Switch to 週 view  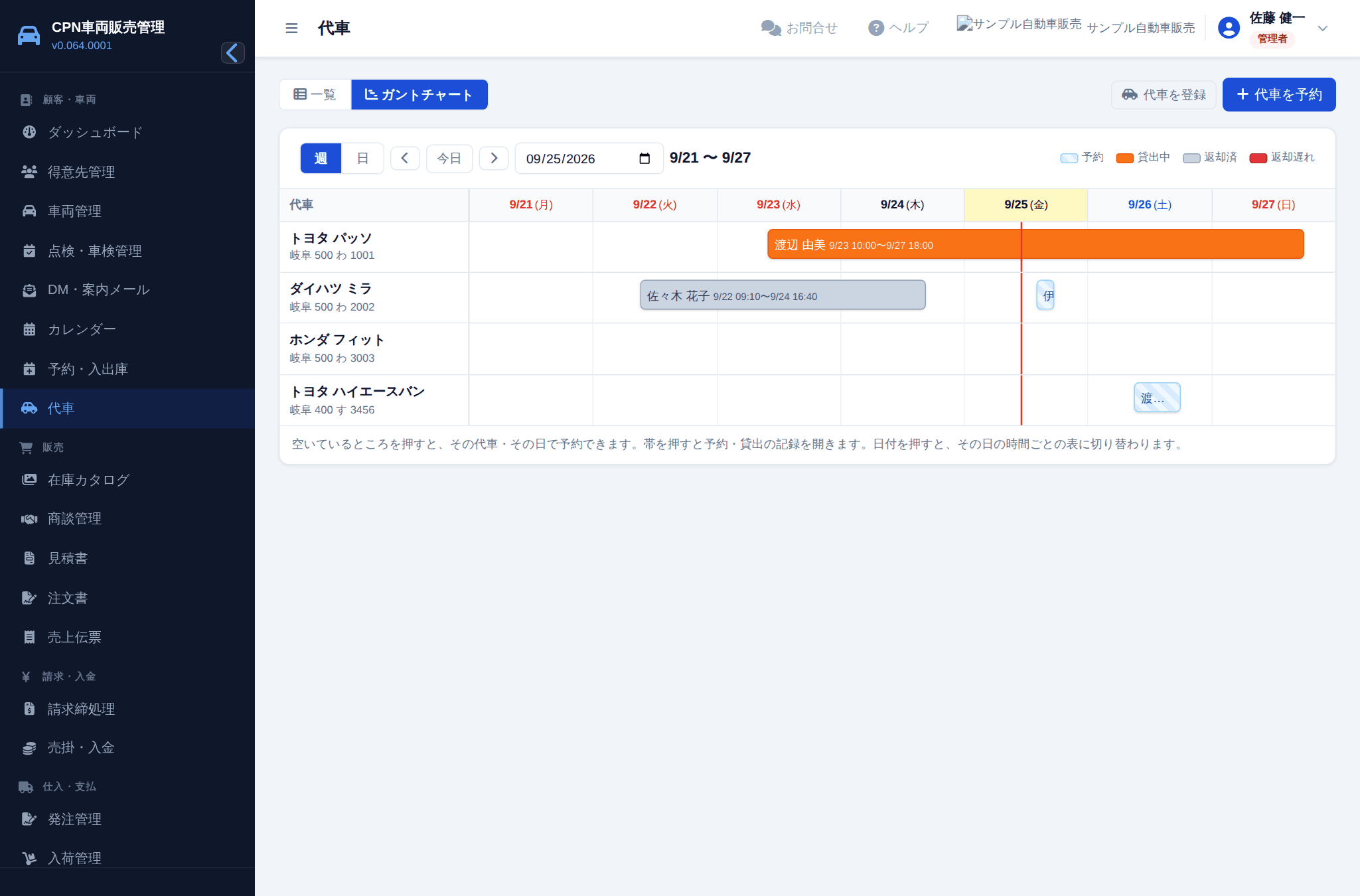point(321,159)
